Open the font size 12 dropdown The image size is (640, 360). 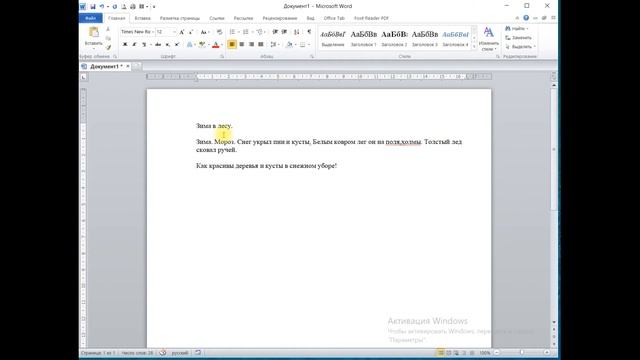174,32
